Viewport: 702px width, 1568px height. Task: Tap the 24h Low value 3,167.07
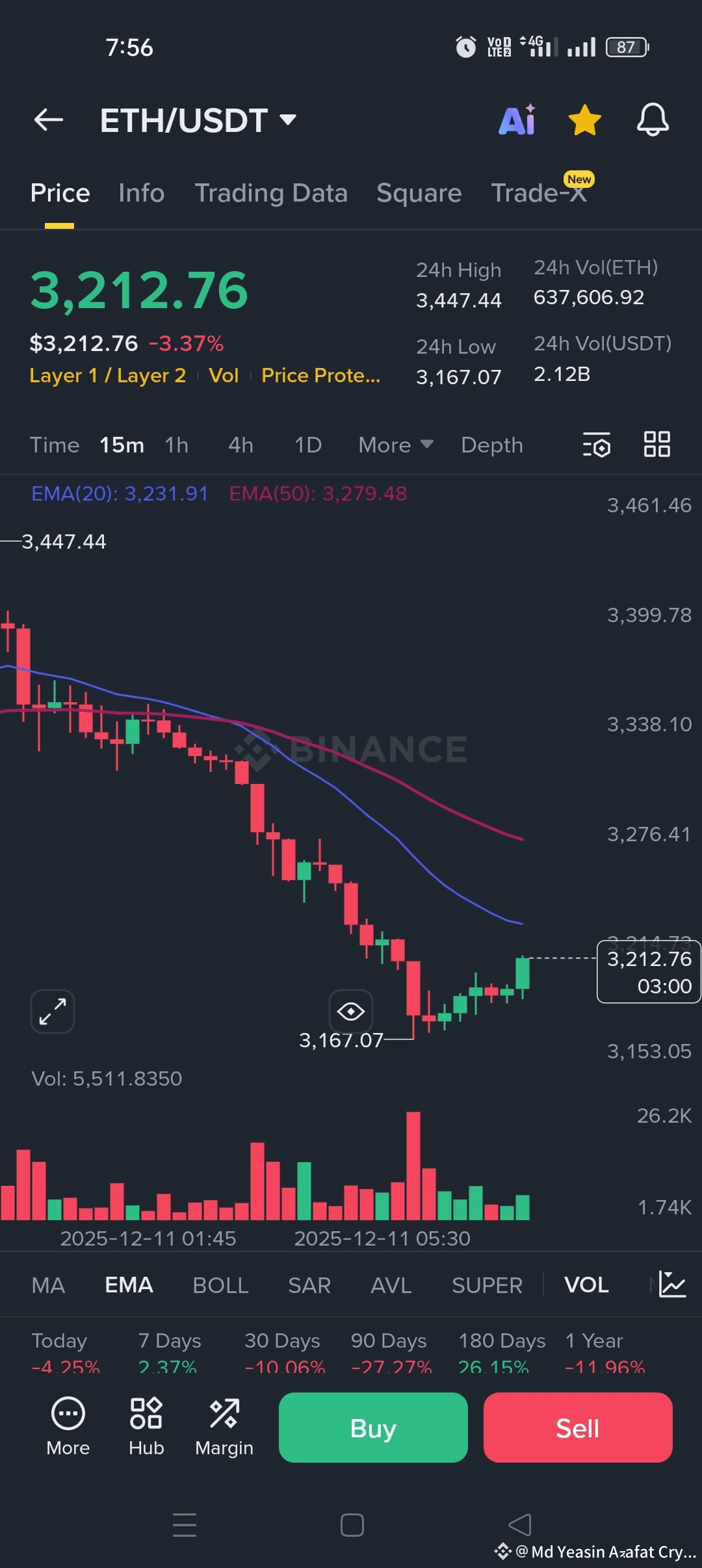pos(459,377)
